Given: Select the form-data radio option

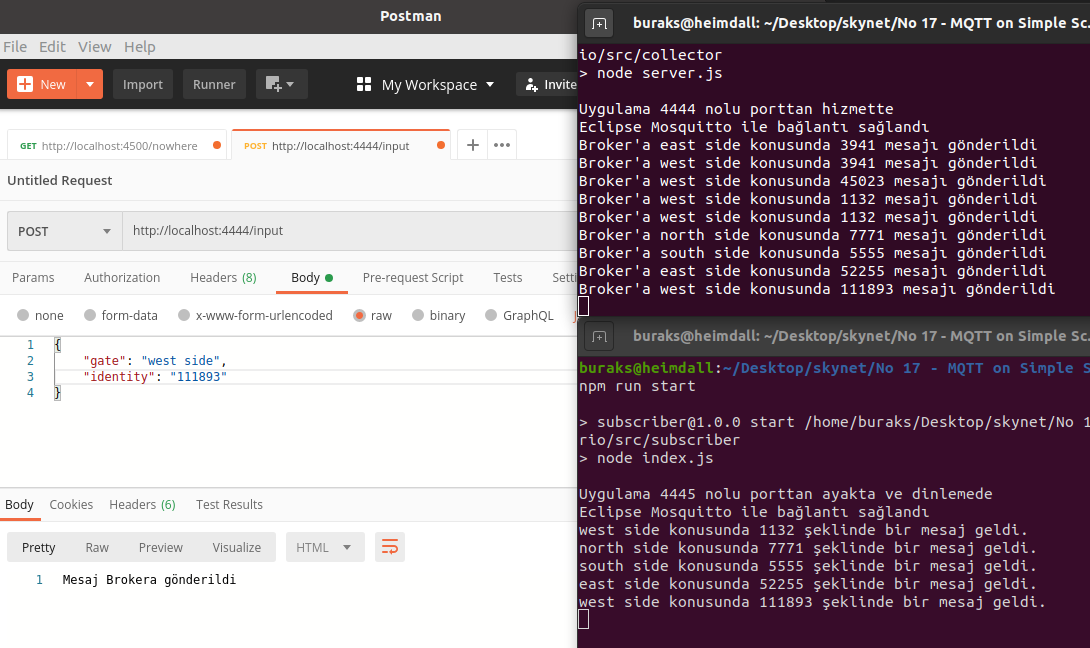Looking at the screenshot, I should [90, 315].
